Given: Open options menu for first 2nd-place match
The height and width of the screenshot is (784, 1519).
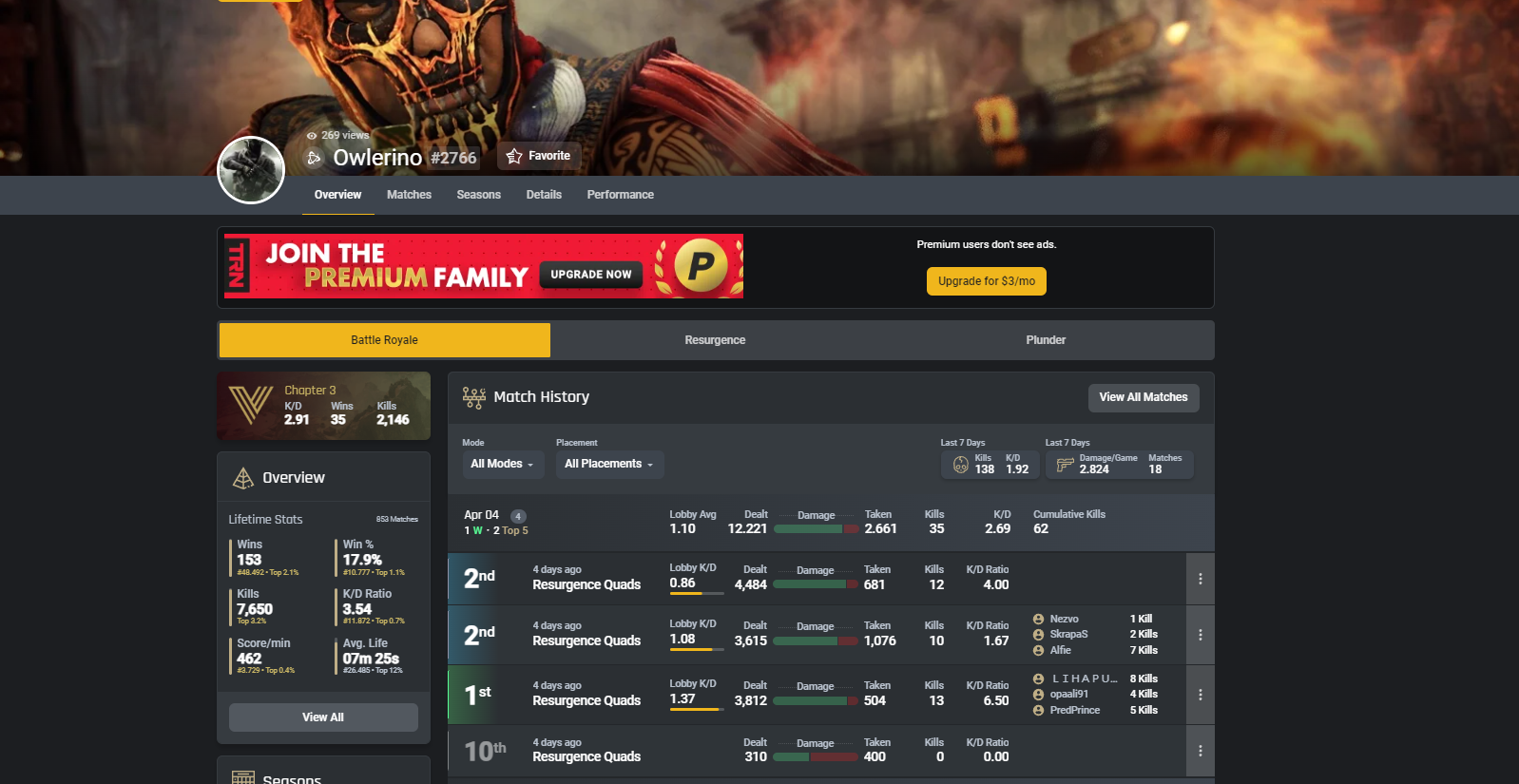Looking at the screenshot, I should point(1201,579).
